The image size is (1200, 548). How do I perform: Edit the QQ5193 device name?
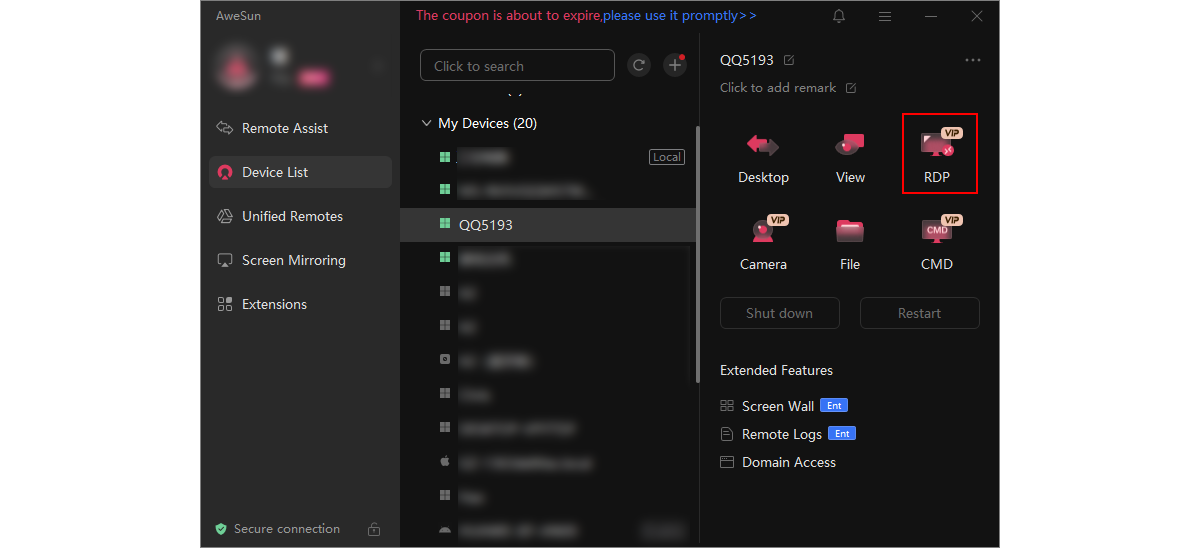pyautogui.click(x=789, y=60)
